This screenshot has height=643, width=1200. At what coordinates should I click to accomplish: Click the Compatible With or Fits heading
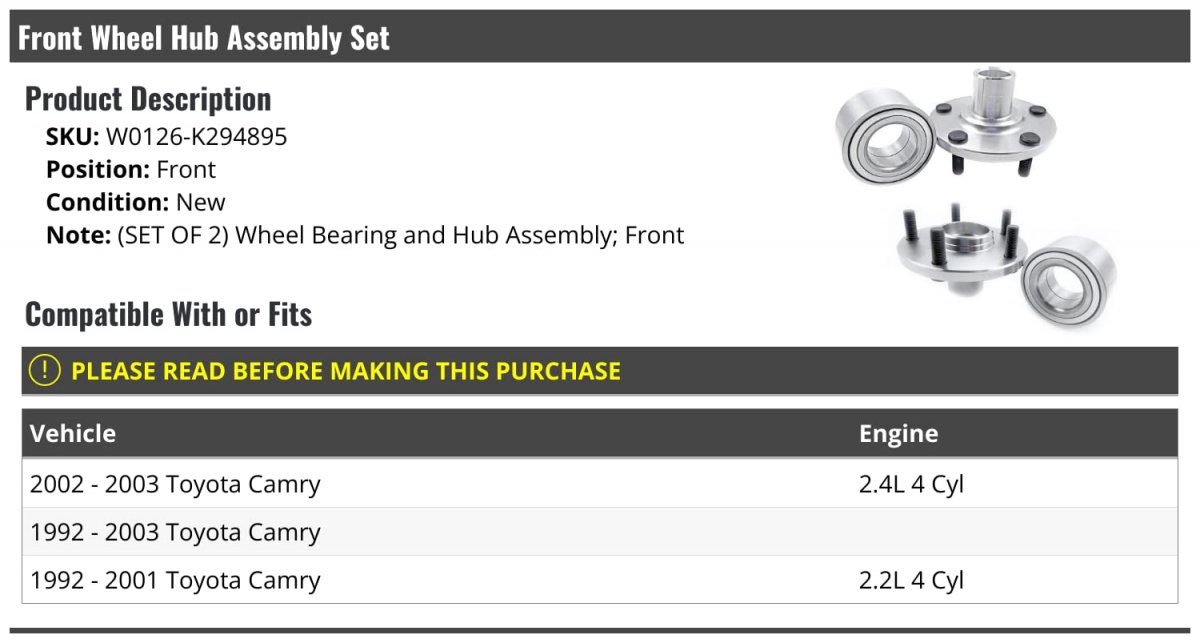168,314
